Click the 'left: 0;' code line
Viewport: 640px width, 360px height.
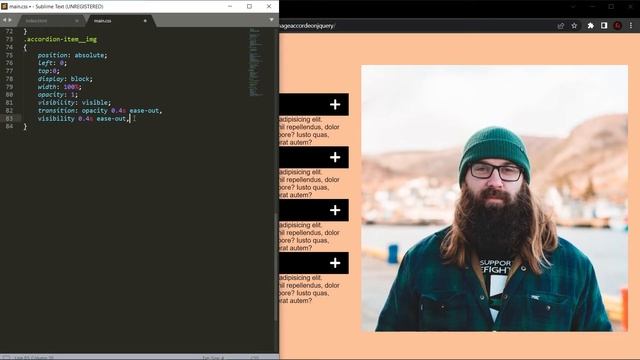coord(52,63)
